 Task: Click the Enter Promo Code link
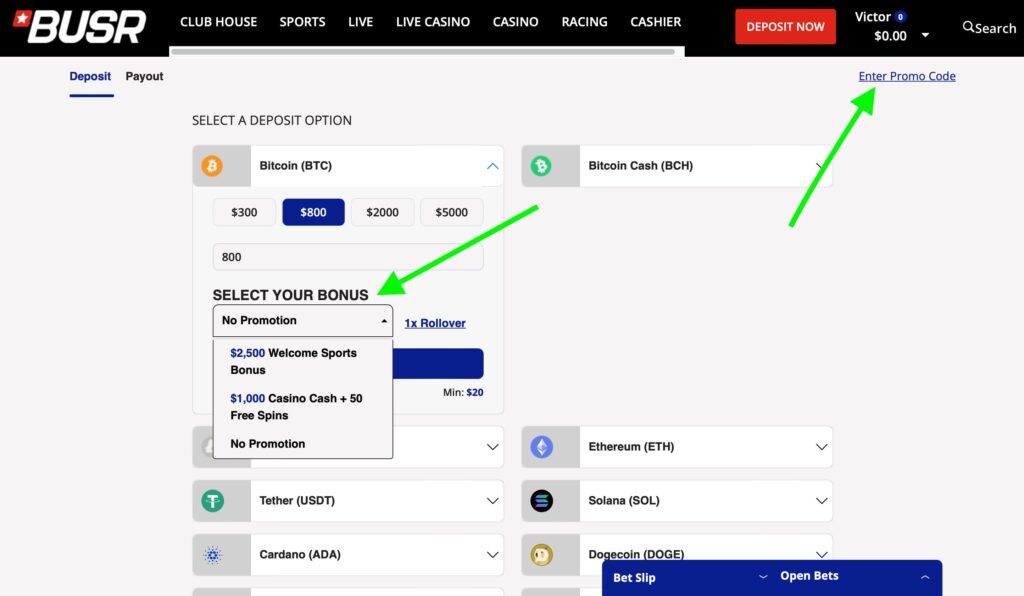[x=907, y=76]
